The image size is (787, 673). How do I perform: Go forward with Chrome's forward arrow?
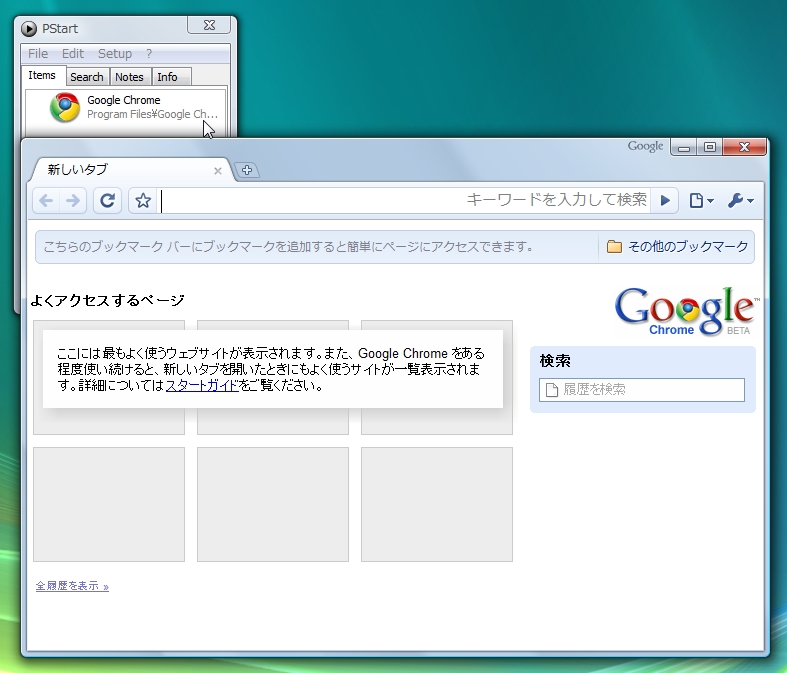73,201
